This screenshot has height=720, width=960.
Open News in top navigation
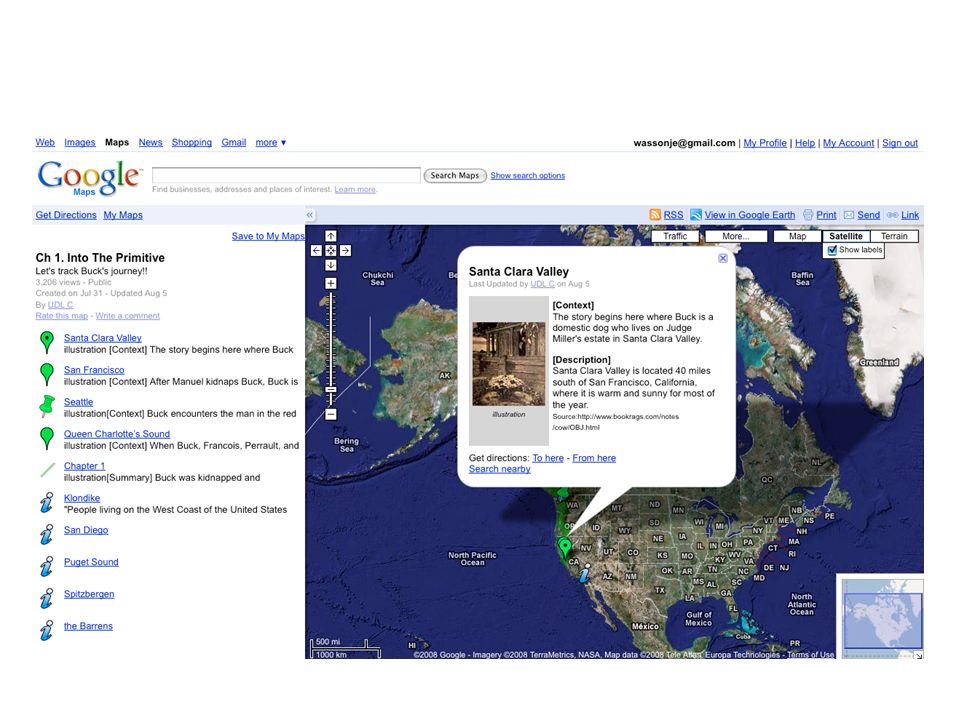pyautogui.click(x=150, y=143)
